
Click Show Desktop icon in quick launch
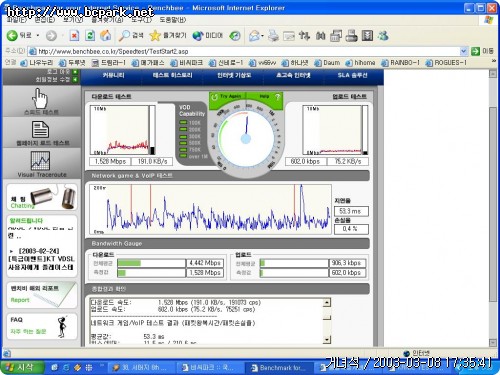54,367
